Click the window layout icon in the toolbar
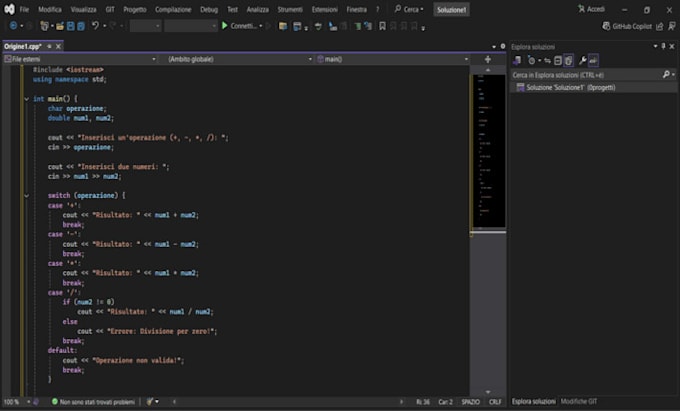The height and width of the screenshot is (411, 680). 297,26
